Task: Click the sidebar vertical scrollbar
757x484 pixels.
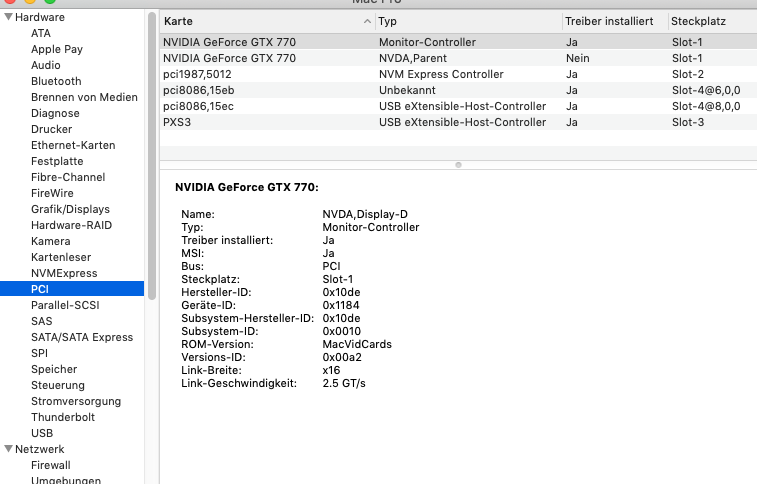Action: pos(152,156)
